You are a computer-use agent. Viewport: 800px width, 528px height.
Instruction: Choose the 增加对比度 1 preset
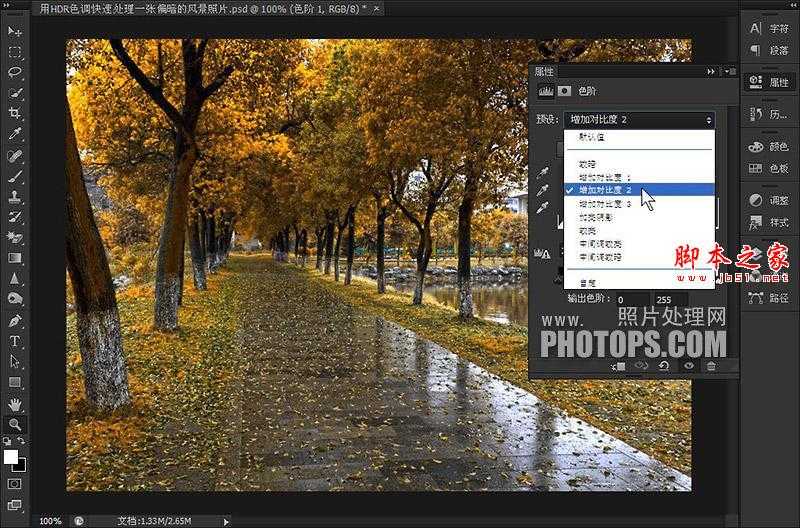coord(639,178)
